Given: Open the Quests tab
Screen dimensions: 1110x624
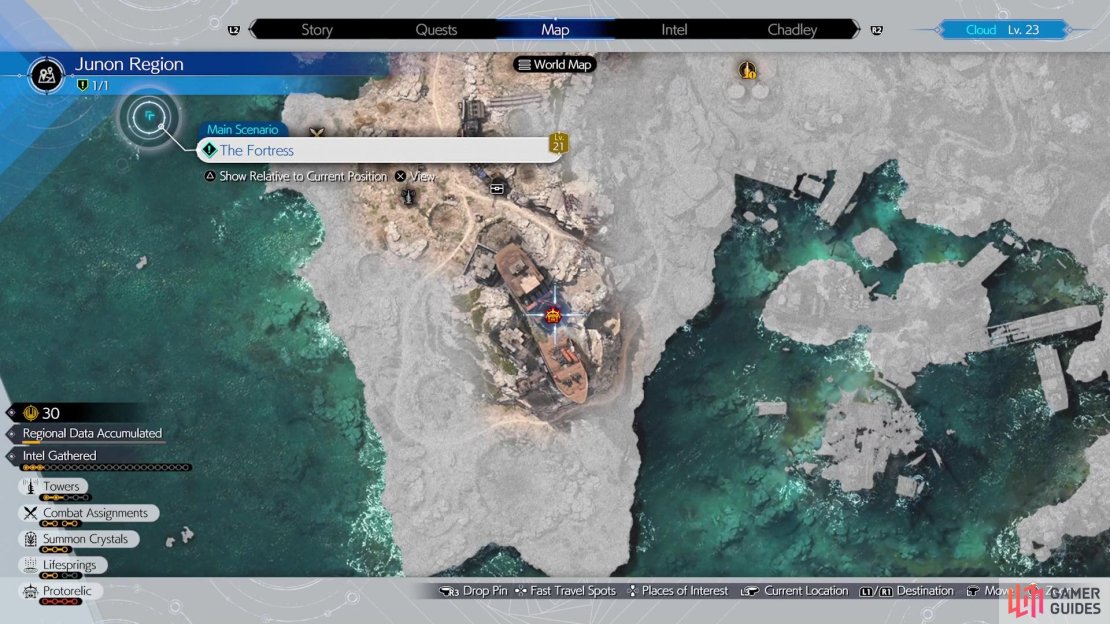Looking at the screenshot, I should tap(436, 30).
